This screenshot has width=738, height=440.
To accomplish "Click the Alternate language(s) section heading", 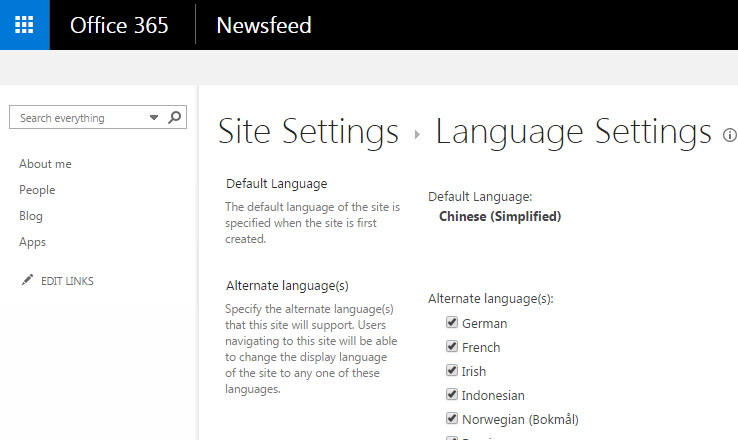I will point(287,286).
